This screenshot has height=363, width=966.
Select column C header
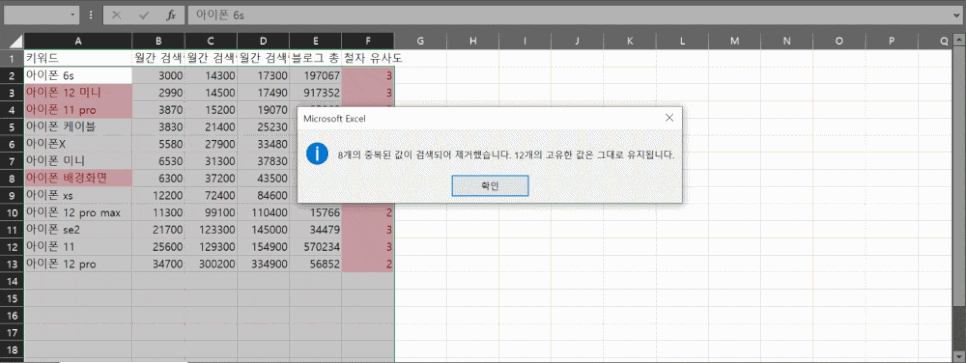coord(211,41)
